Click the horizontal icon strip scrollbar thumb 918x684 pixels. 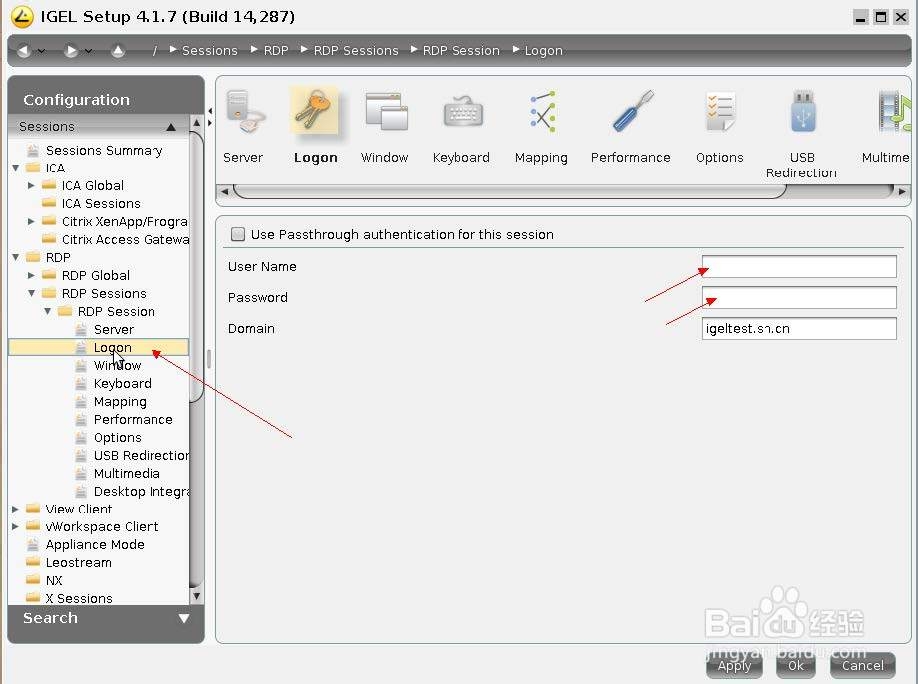[x=509, y=191]
